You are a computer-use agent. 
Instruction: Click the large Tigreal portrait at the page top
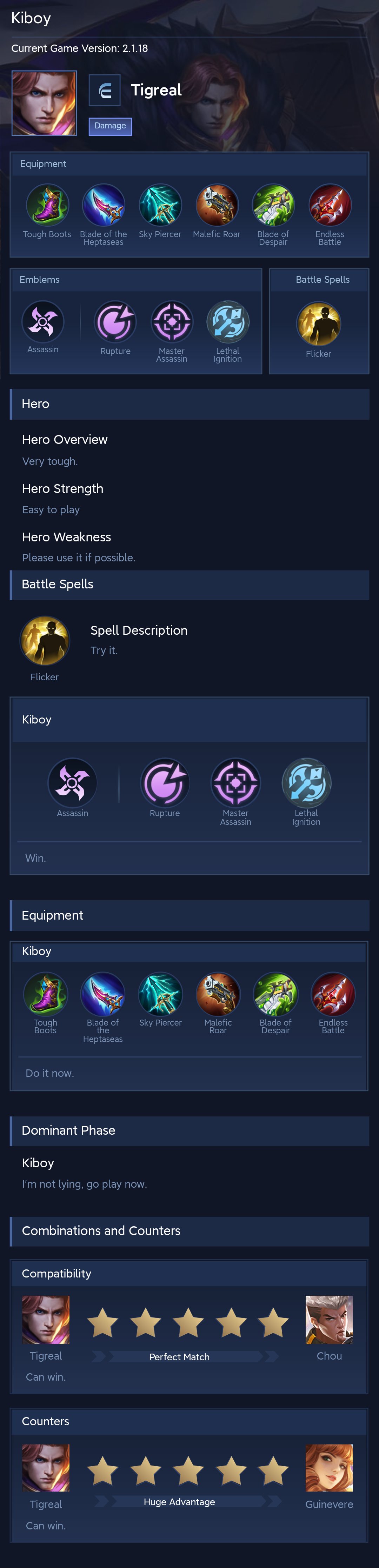click(x=45, y=103)
